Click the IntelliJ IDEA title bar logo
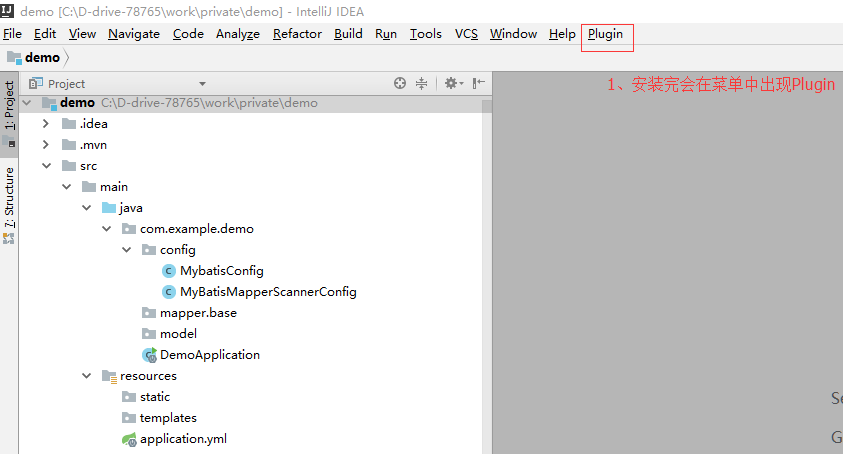Screen dimensions: 843x454 tap(8, 11)
